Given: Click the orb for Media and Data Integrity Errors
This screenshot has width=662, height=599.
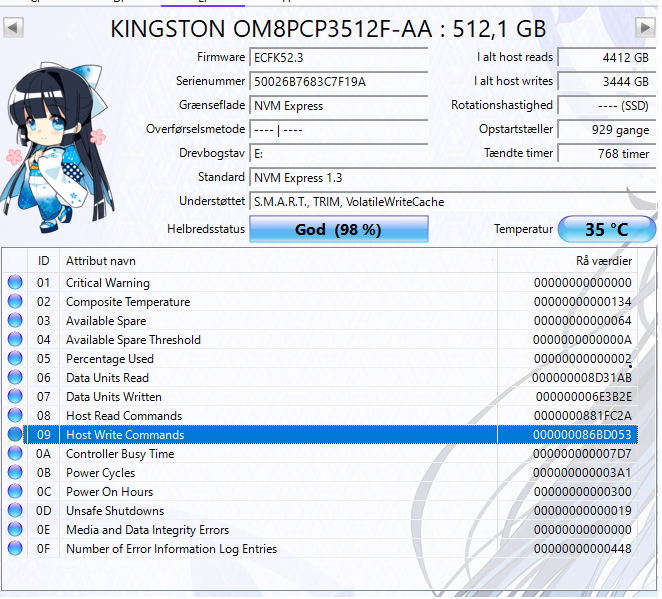Looking at the screenshot, I should tap(15, 530).
